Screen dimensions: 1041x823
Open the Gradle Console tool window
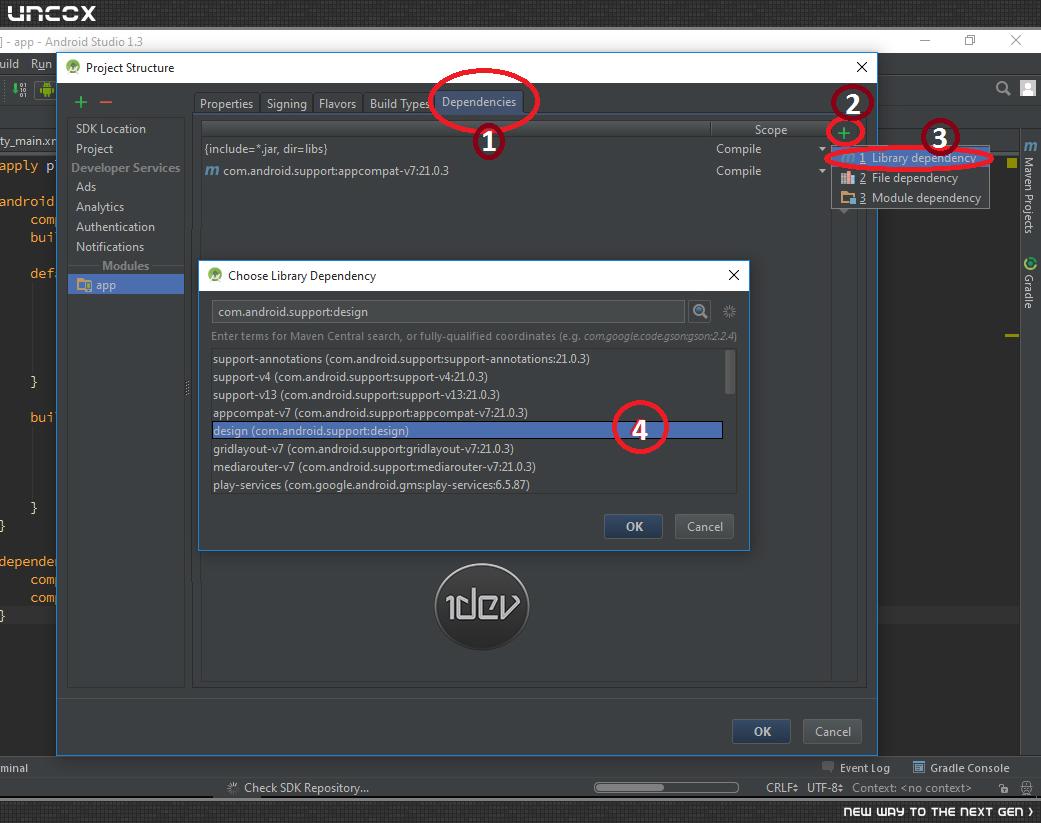click(x=961, y=768)
